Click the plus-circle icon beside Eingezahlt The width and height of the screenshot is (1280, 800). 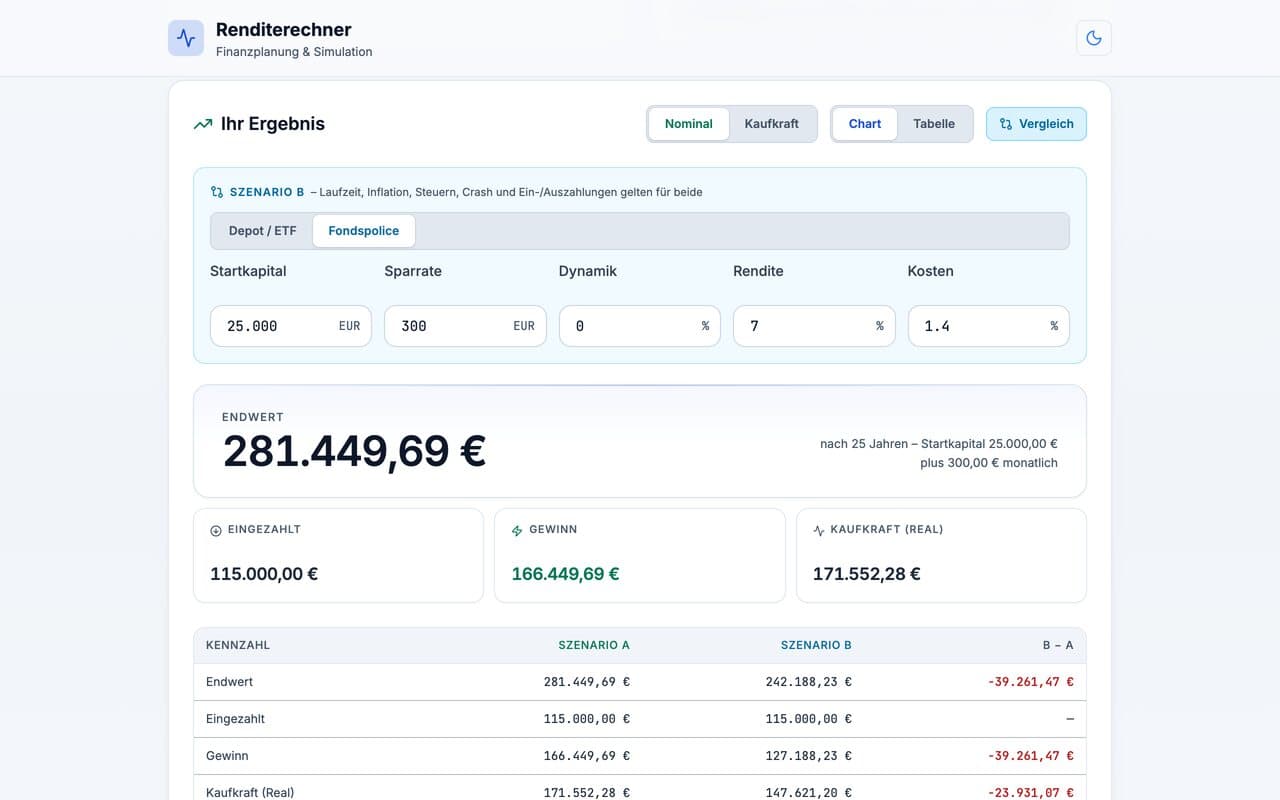[x=216, y=531]
